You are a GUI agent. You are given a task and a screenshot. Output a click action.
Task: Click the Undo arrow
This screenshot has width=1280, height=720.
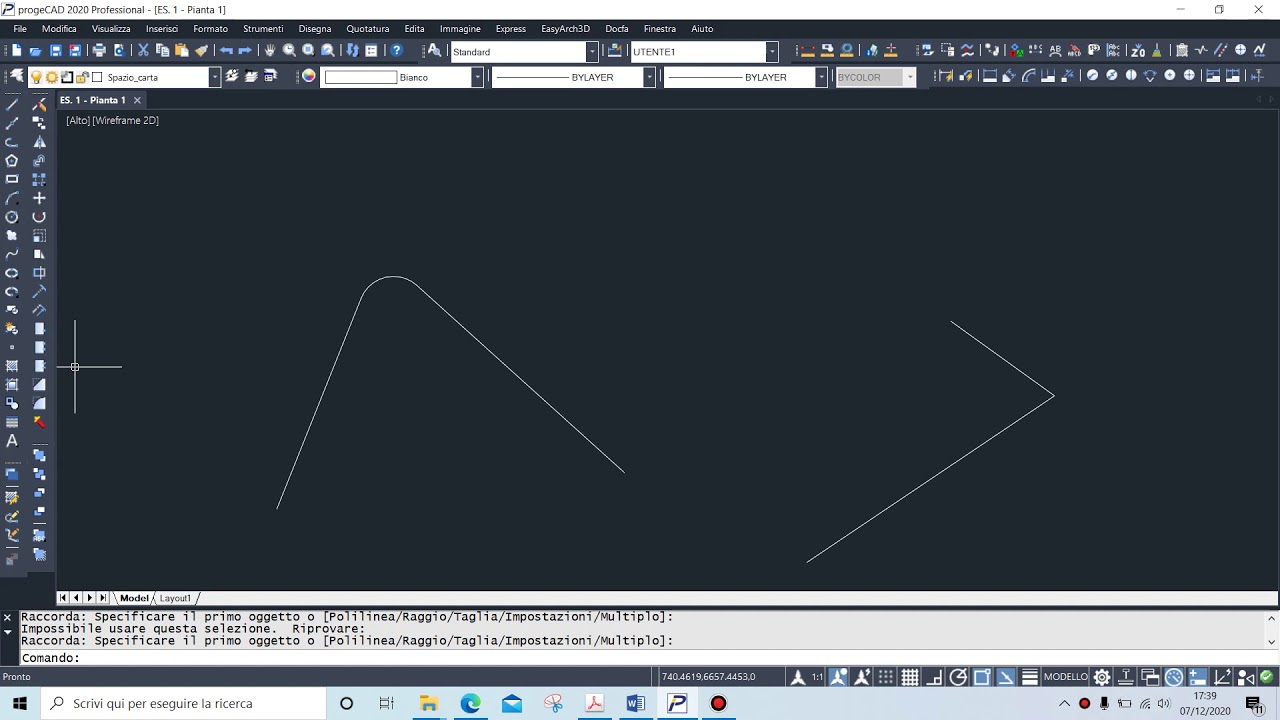click(x=226, y=50)
